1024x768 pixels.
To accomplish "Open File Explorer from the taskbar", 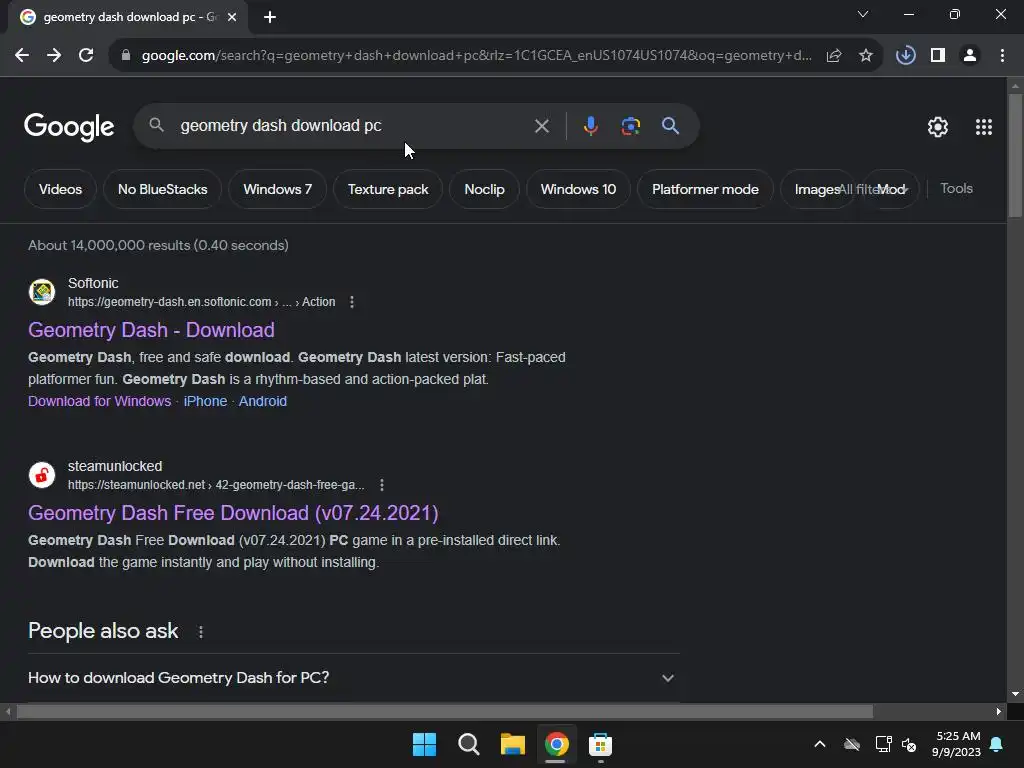I will point(513,744).
